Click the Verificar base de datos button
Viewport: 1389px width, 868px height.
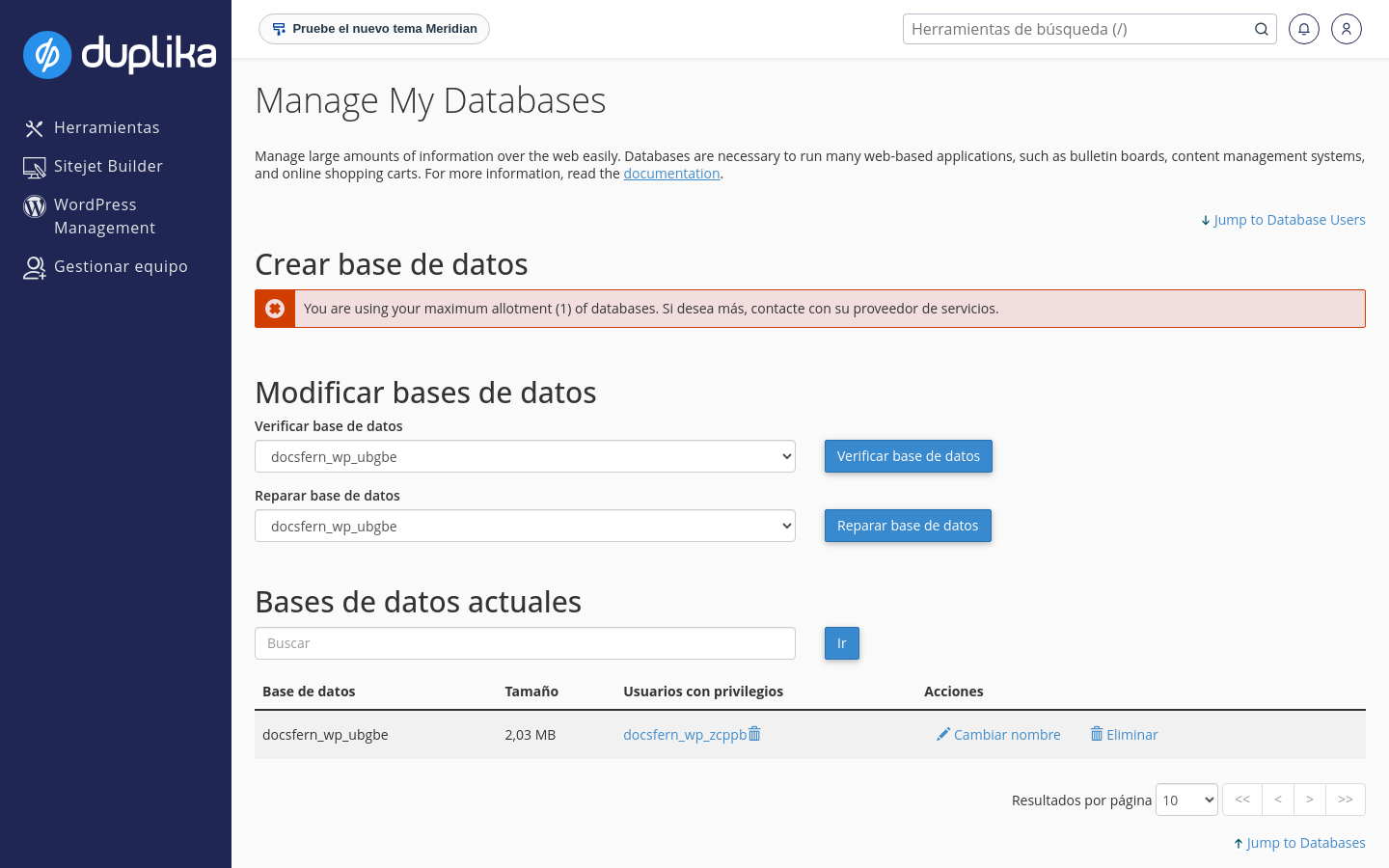[x=909, y=456]
